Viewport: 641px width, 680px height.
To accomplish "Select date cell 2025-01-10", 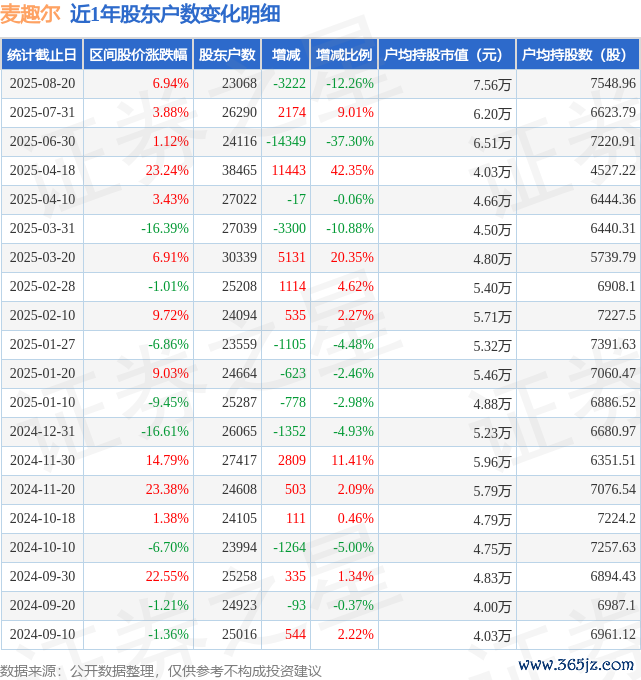I will (43, 402).
